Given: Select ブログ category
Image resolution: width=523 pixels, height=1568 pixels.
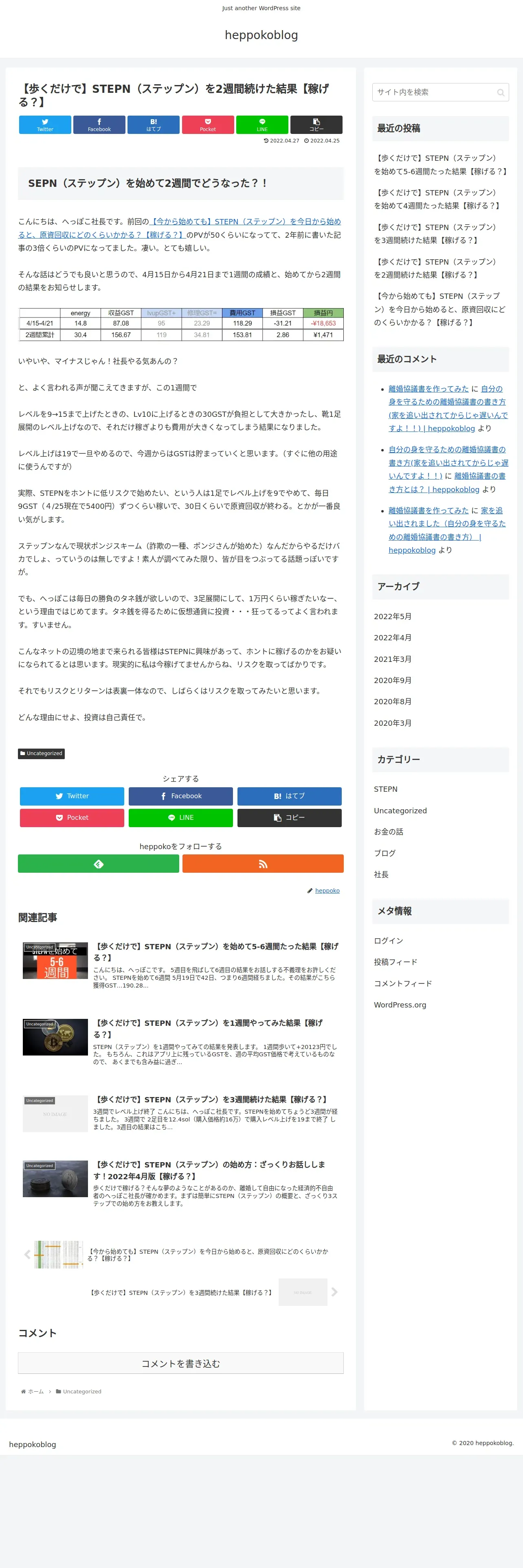Looking at the screenshot, I should coord(385,853).
